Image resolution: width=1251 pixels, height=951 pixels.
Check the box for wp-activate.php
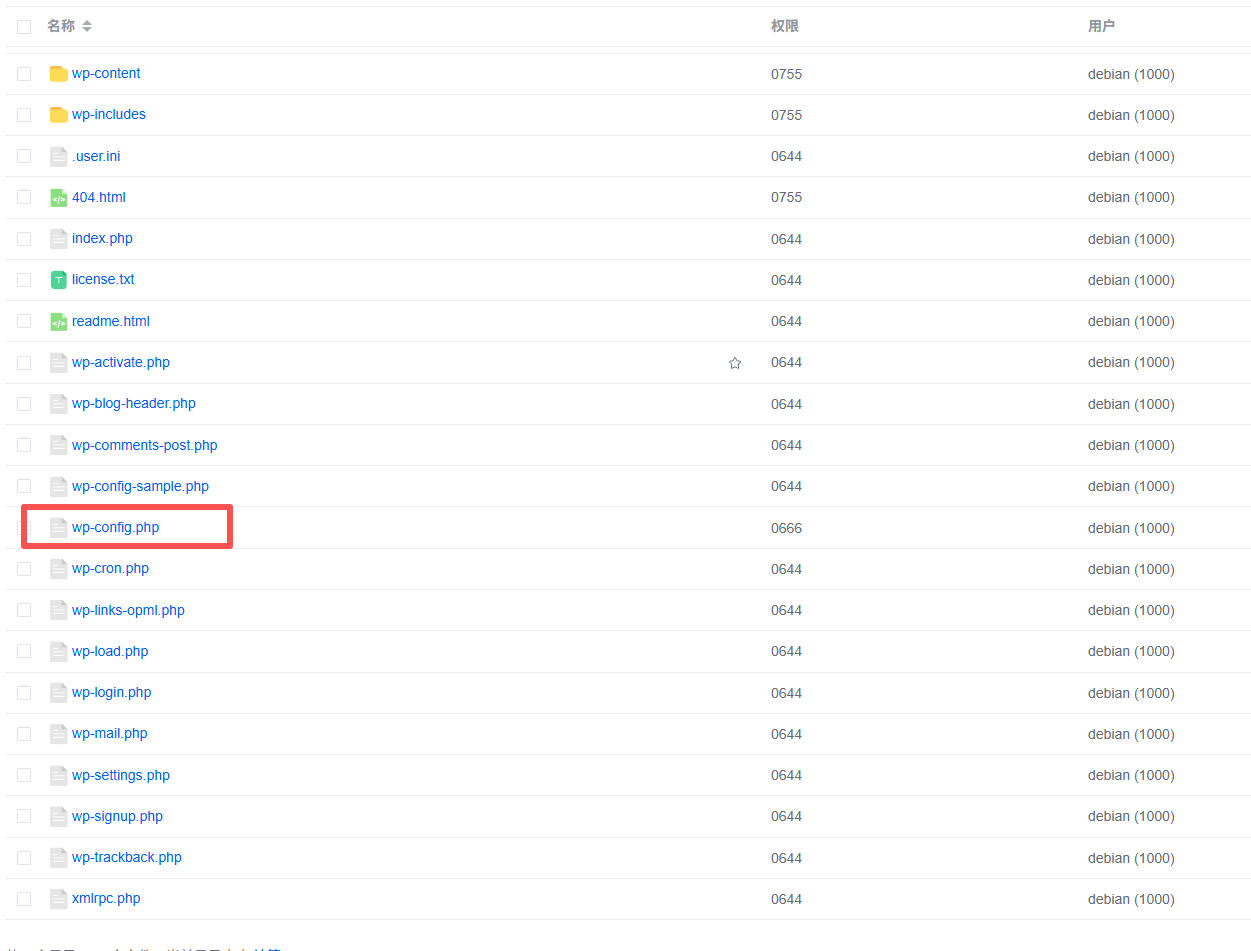[24, 363]
